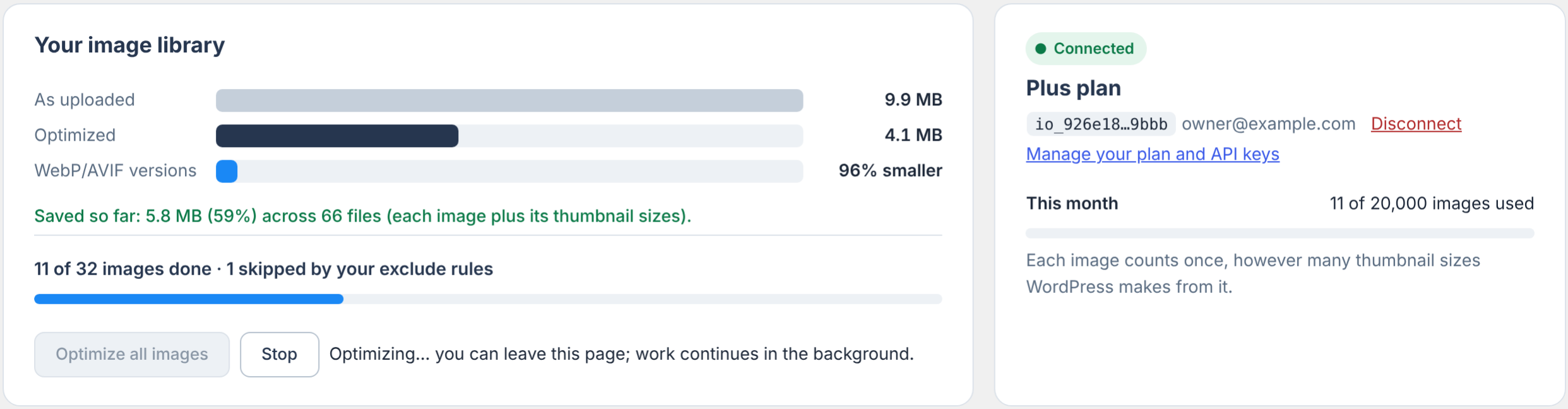This screenshot has height=409, width=1568.
Task: Click the 11 of 20,000 images used text
Action: click(1432, 203)
